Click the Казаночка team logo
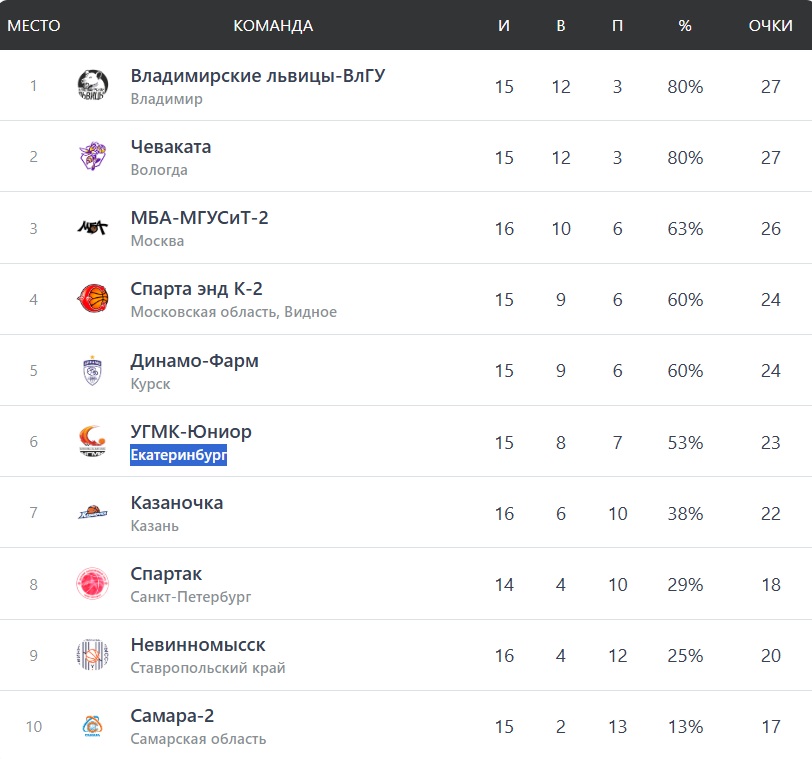Viewport: 812px width, 759px height. coord(93,513)
